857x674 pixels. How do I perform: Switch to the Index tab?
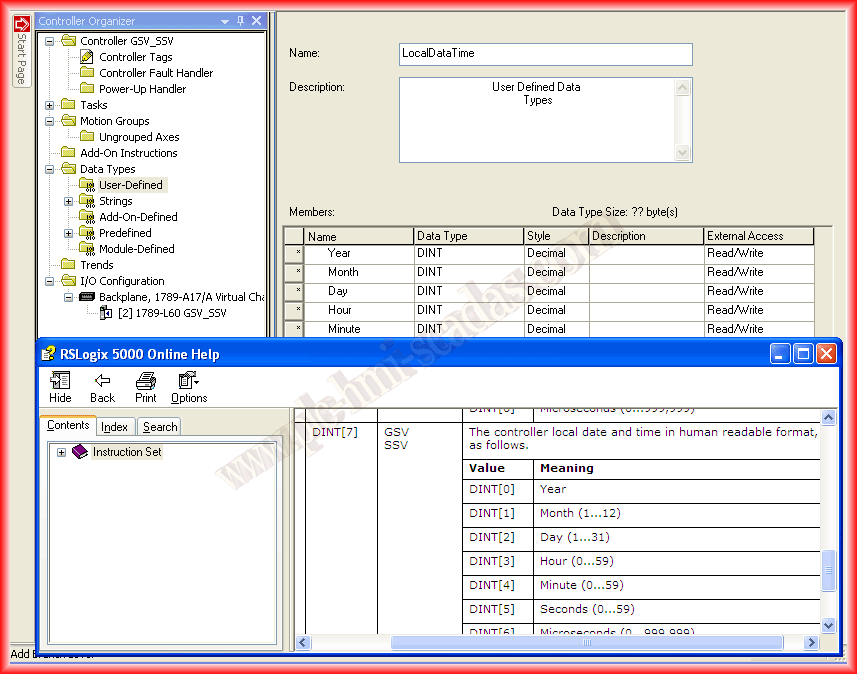[114, 427]
